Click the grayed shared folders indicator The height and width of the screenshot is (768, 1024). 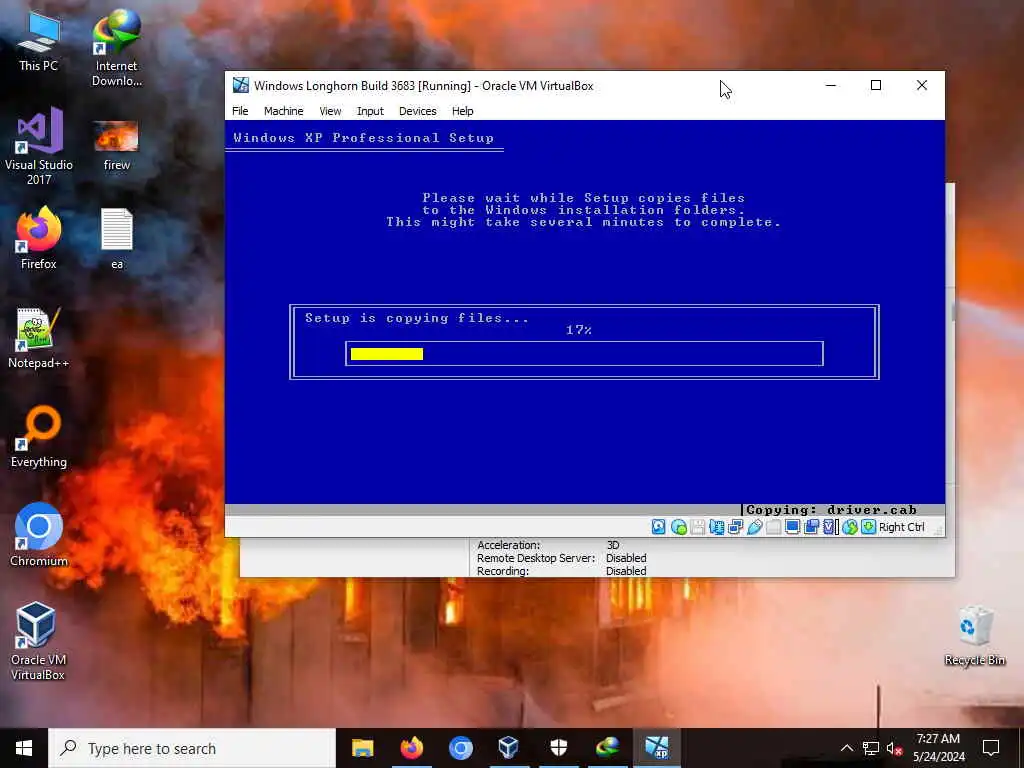click(x=773, y=527)
